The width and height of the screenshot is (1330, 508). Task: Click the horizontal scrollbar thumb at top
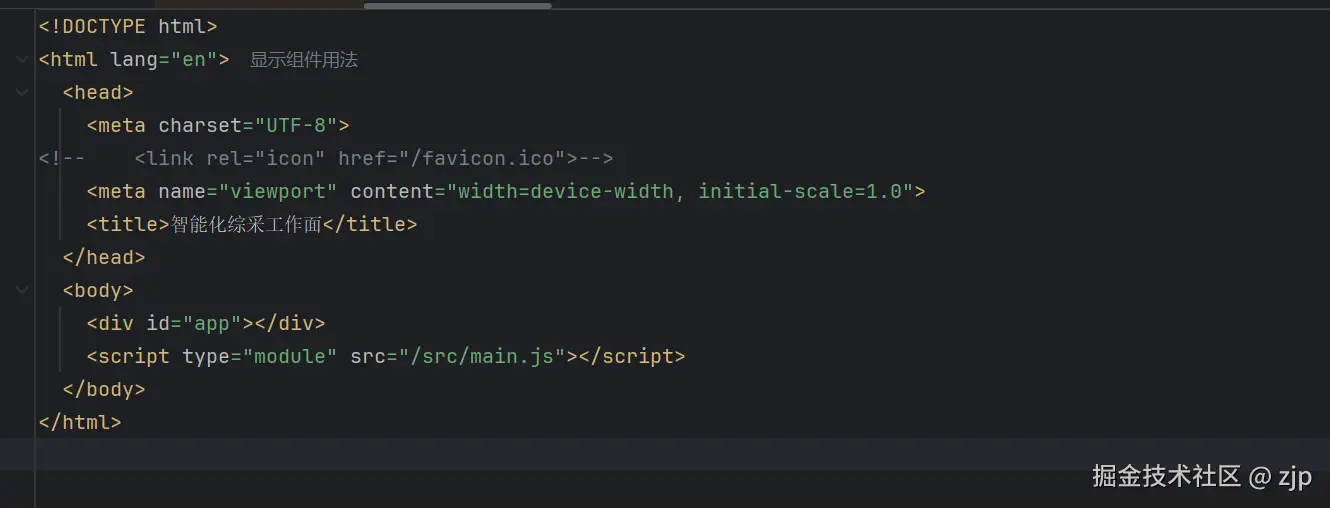(x=457, y=5)
